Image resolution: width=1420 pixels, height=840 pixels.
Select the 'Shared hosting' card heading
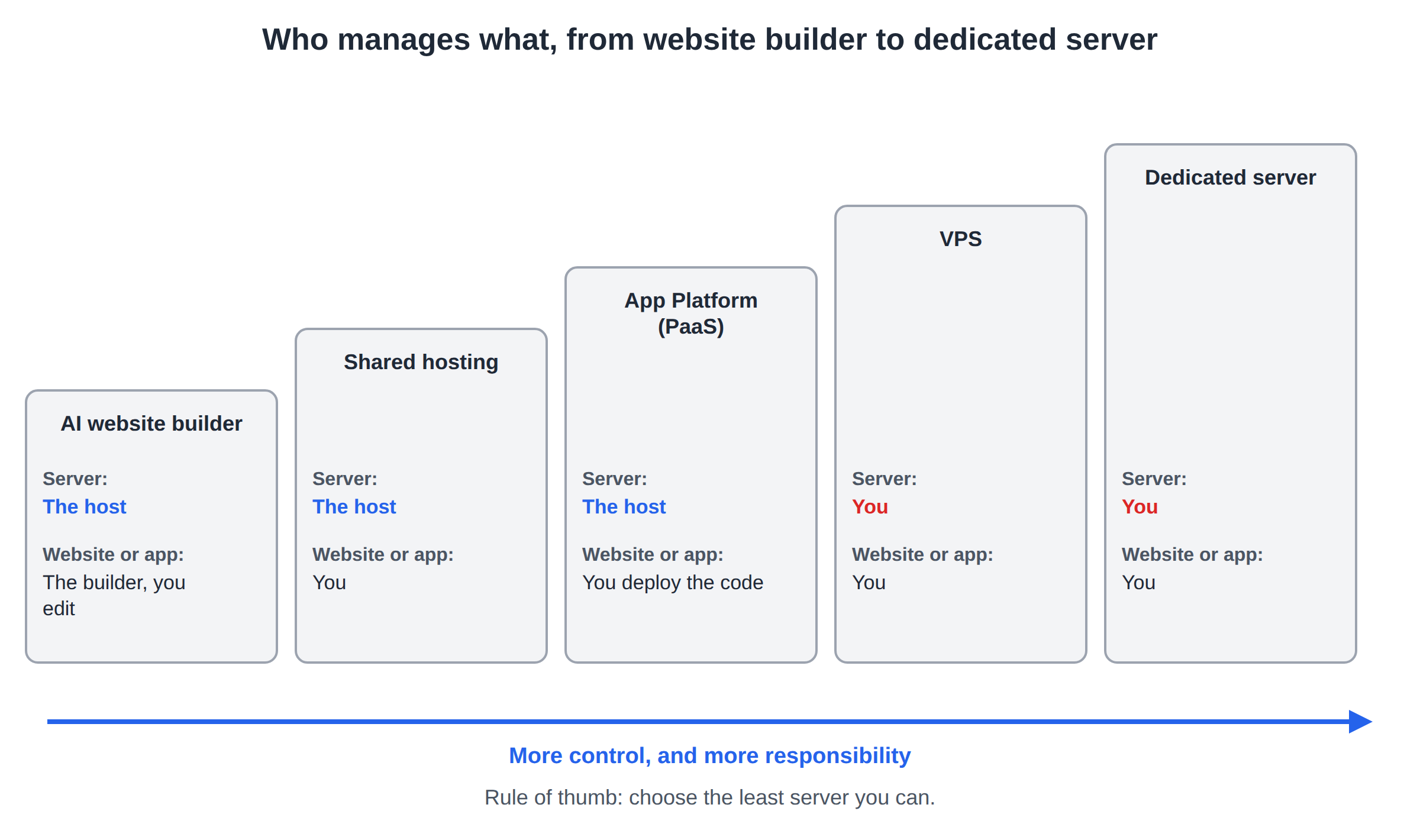click(421, 362)
